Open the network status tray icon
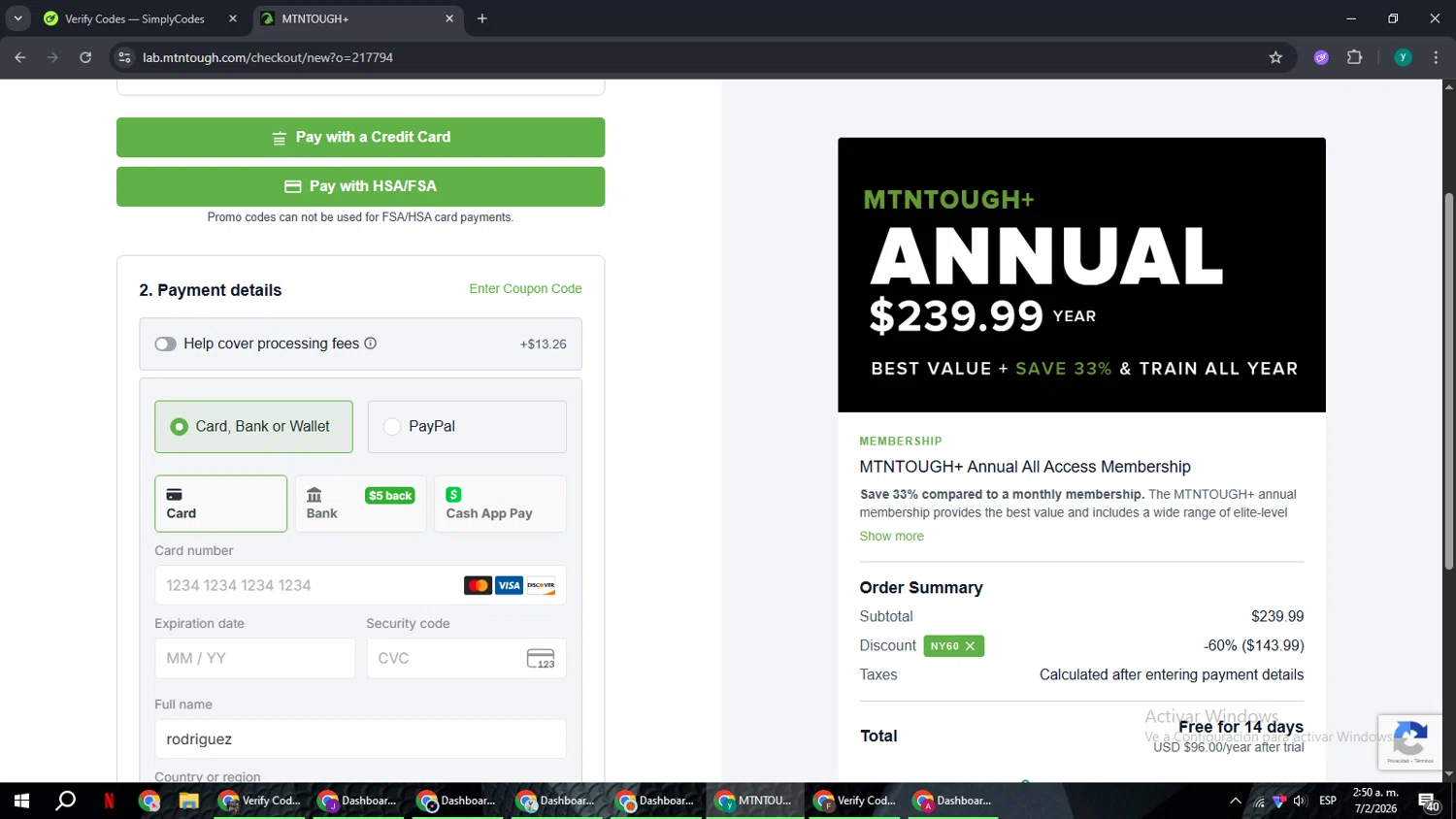Screen dimensions: 1456x819 [x=1259, y=802]
